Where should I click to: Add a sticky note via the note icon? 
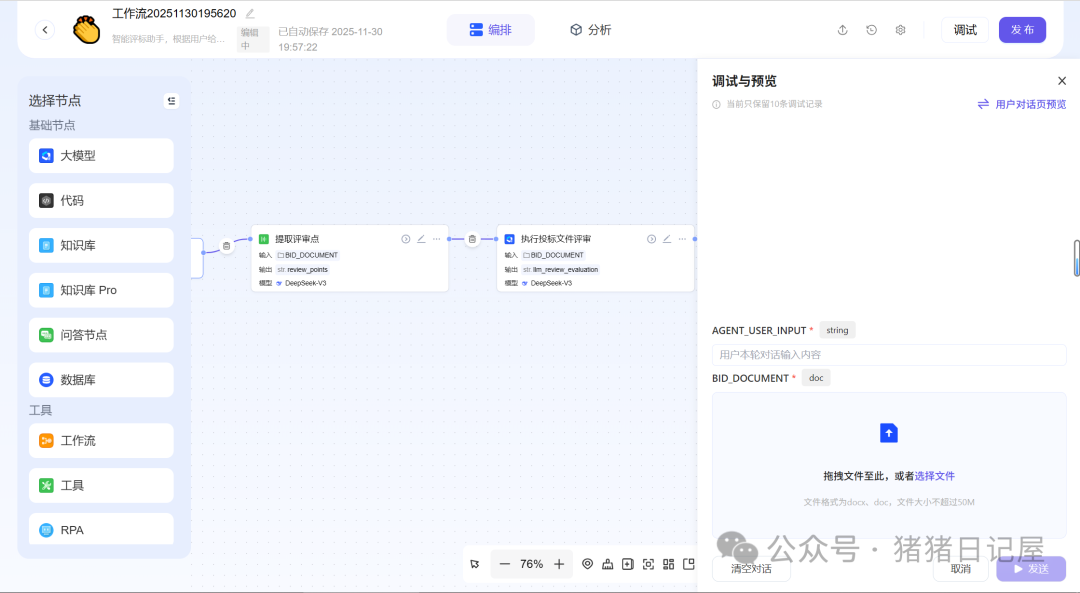[x=628, y=563]
